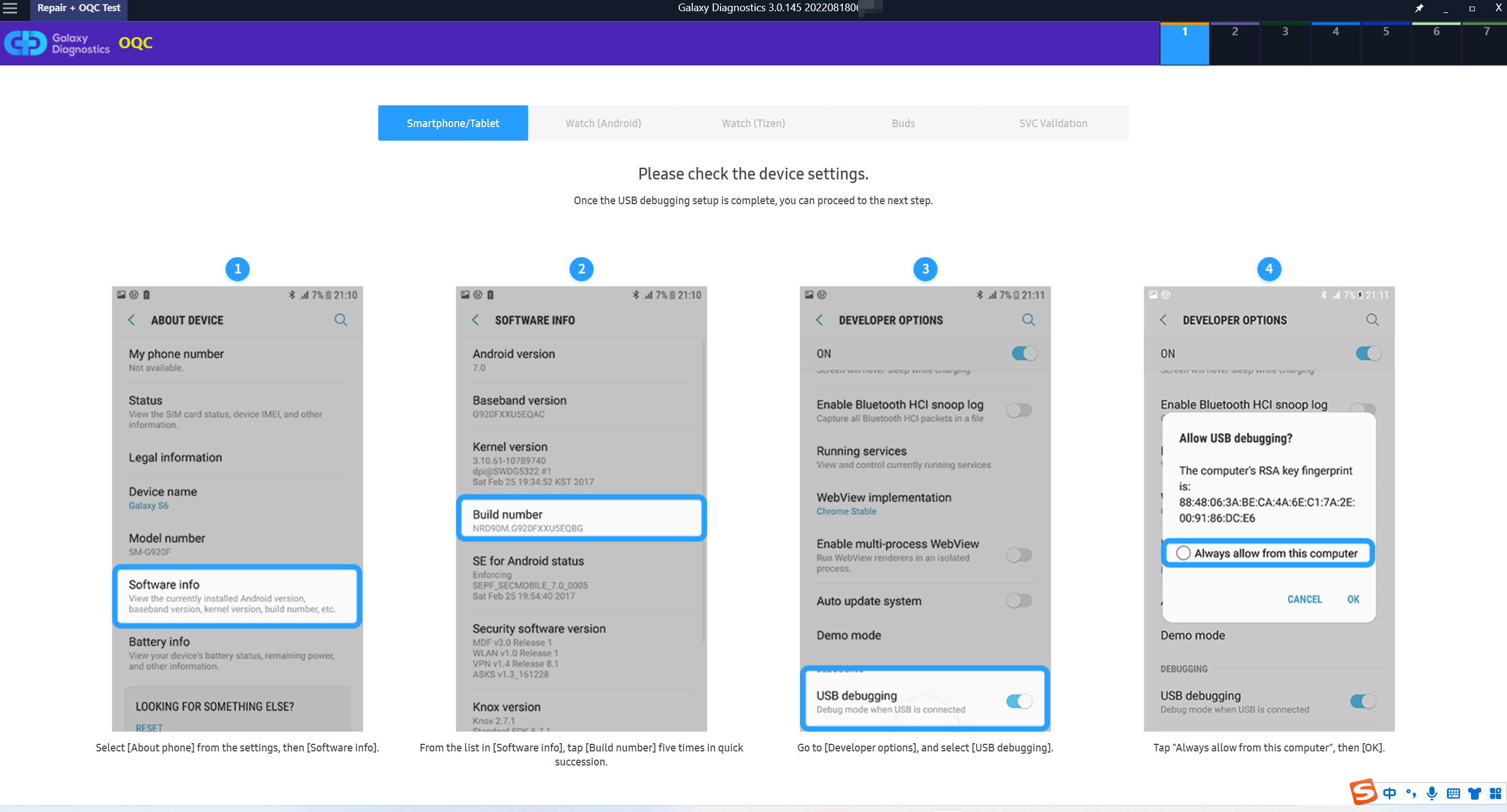Open the soft keyboard tray icon
This screenshot has width=1507, height=812.
click(x=1453, y=793)
